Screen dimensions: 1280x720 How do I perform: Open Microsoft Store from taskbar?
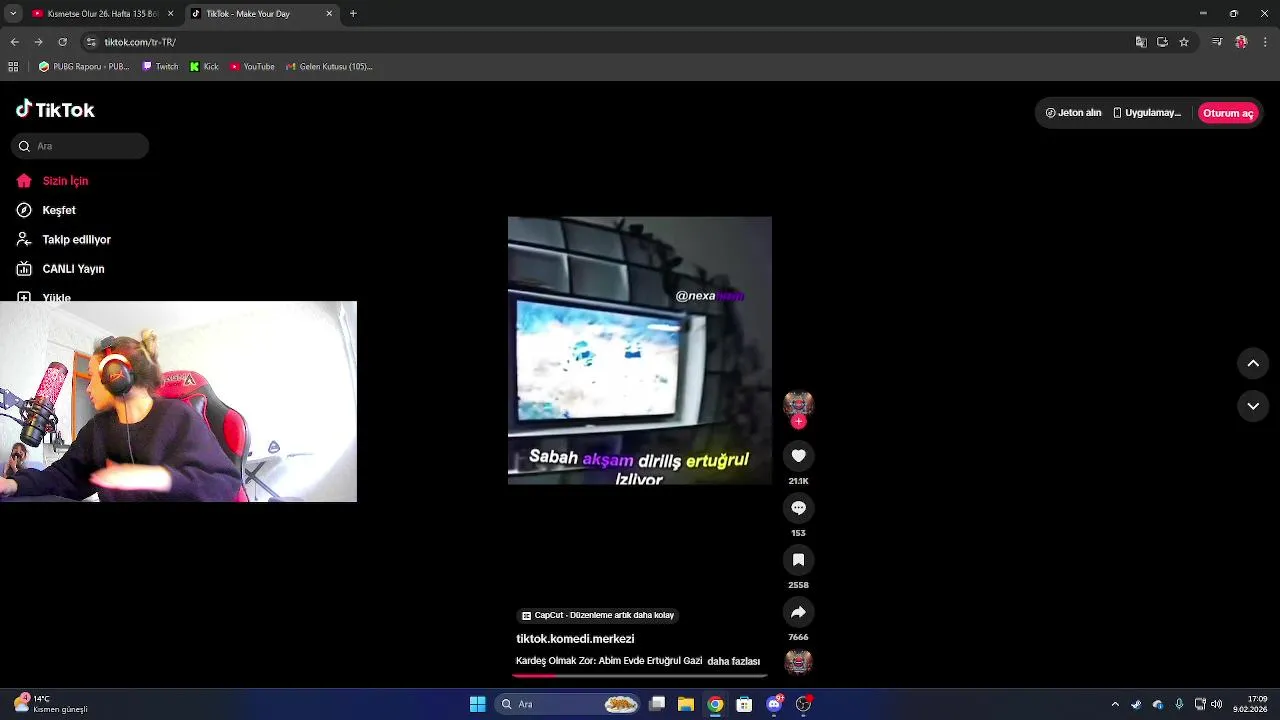coord(744,704)
